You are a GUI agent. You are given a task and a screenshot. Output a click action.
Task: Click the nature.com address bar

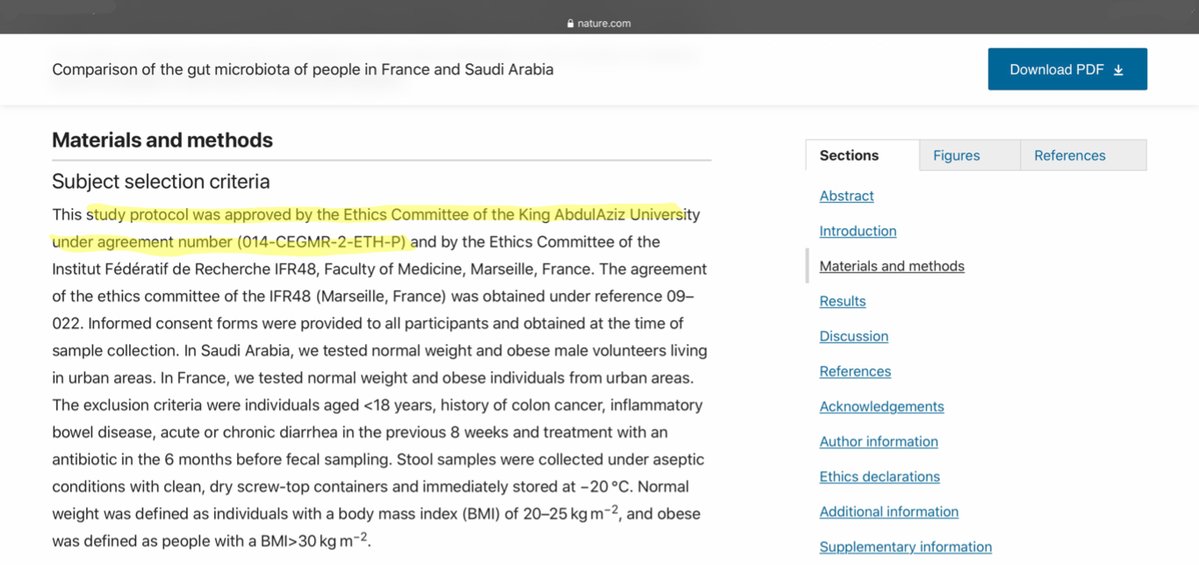599,23
